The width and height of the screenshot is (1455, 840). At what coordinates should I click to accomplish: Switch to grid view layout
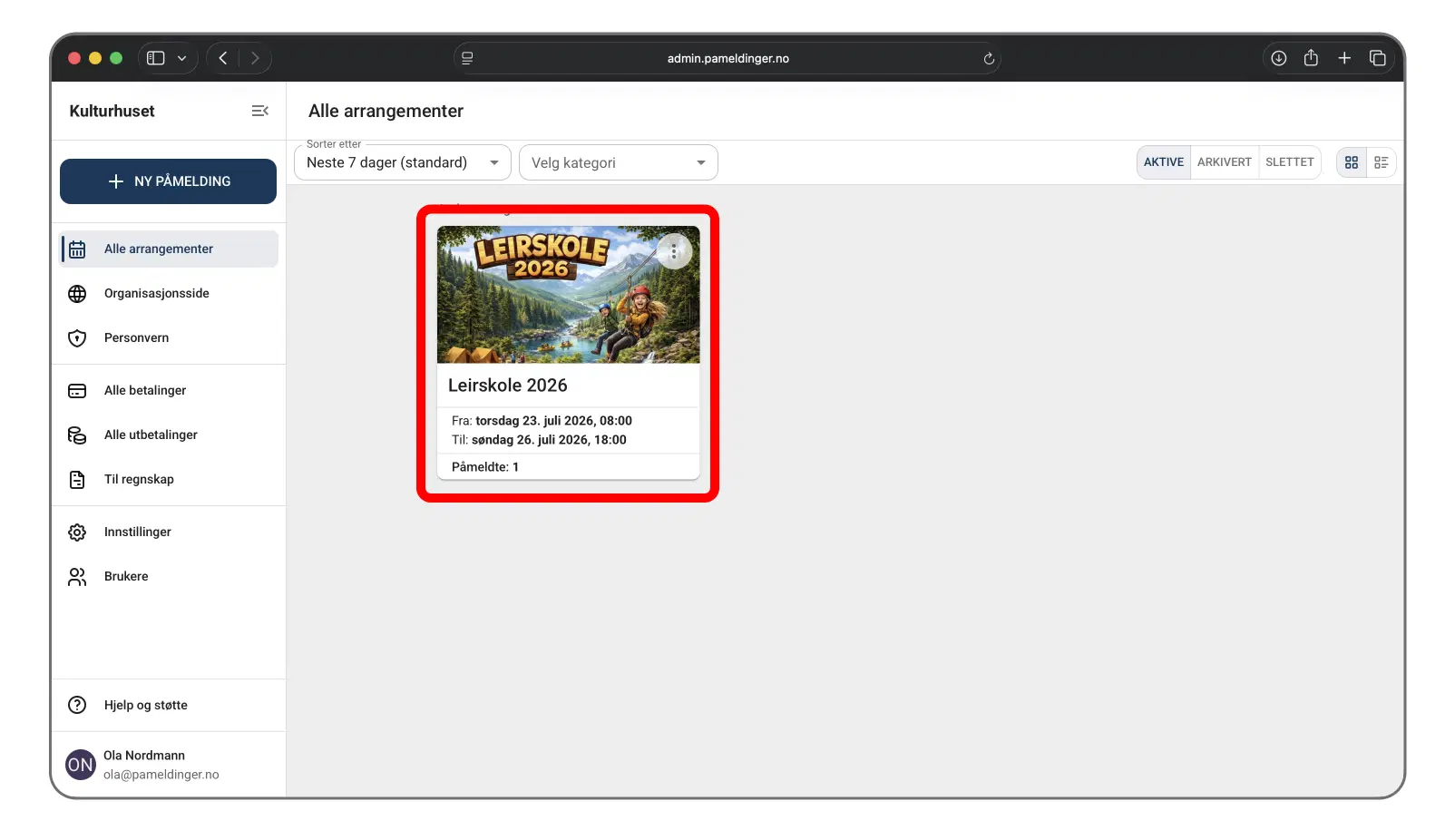[1352, 162]
